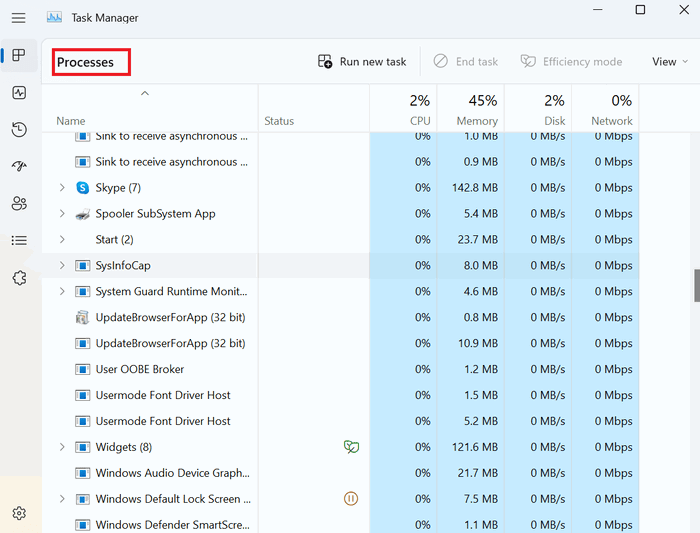
Task: Click the Windows Audio Device Graph icon
Action: tap(83, 473)
